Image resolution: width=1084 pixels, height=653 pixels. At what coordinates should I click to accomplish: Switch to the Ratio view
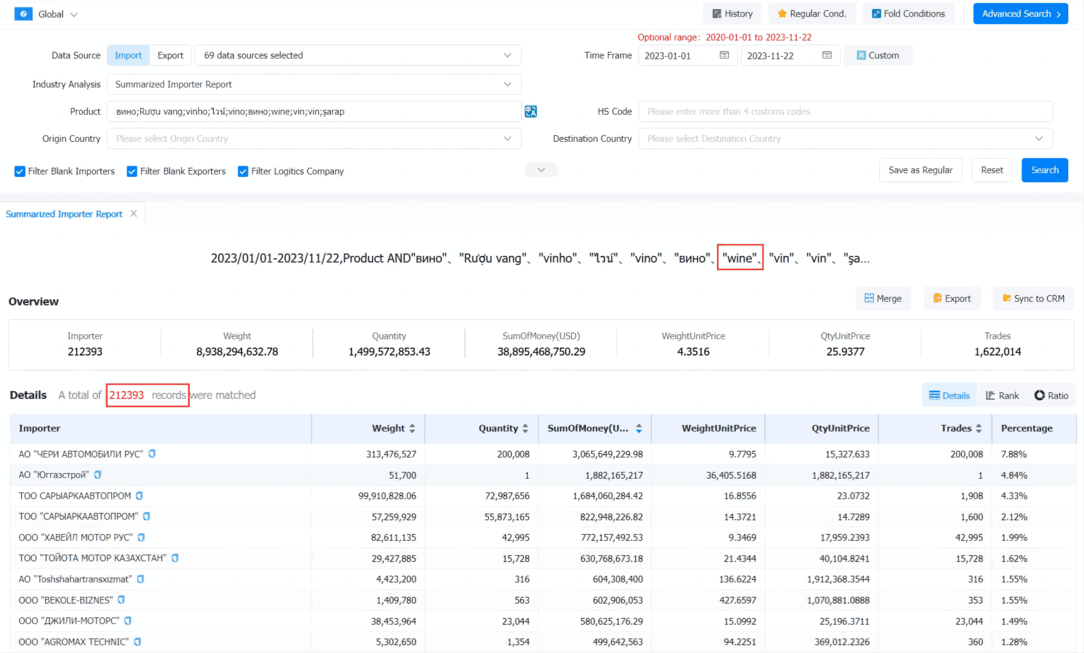tap(1051, 395)
